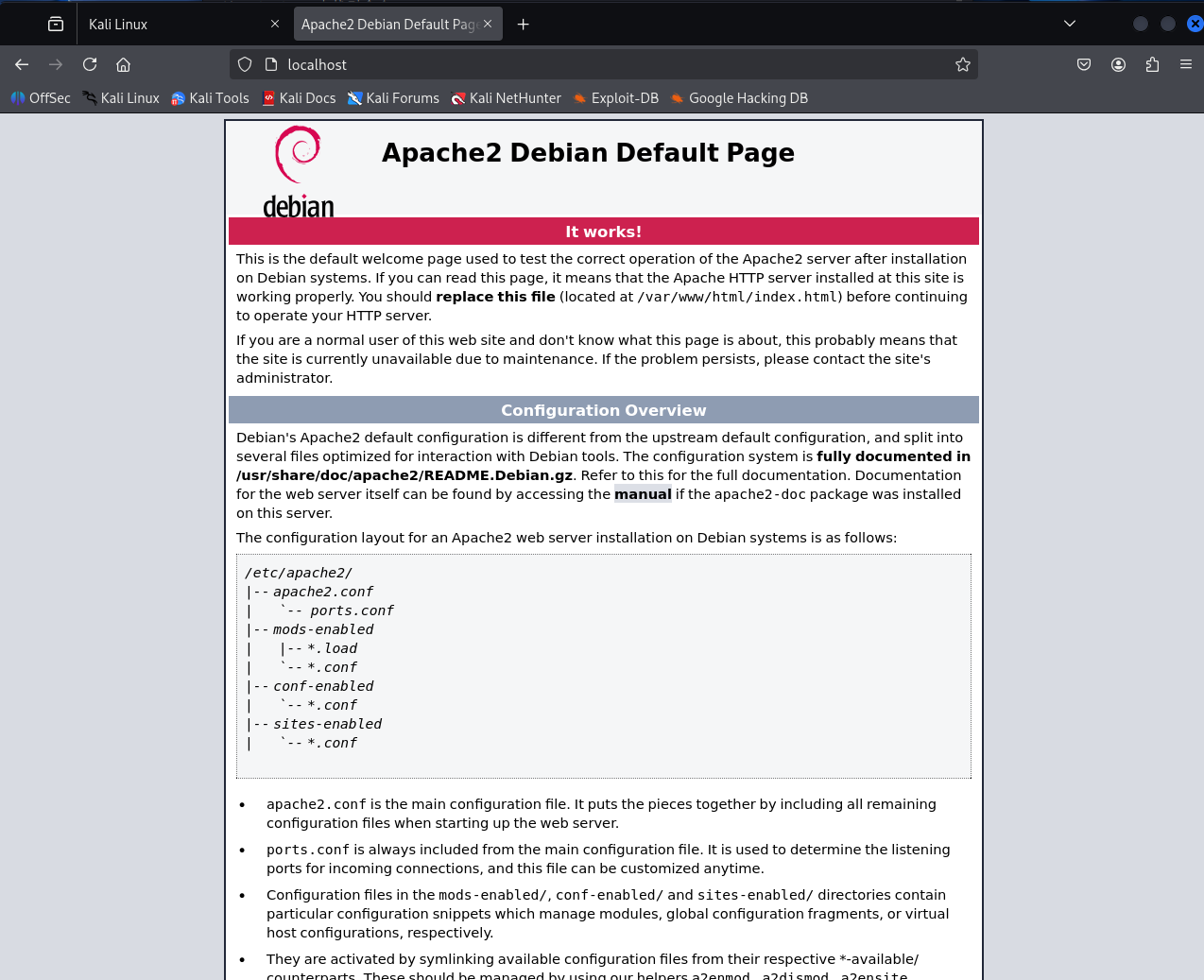Open the OffSec bookmark
Image resolution: width=1204 pixels, height=980 pixels.
[41, 98]
